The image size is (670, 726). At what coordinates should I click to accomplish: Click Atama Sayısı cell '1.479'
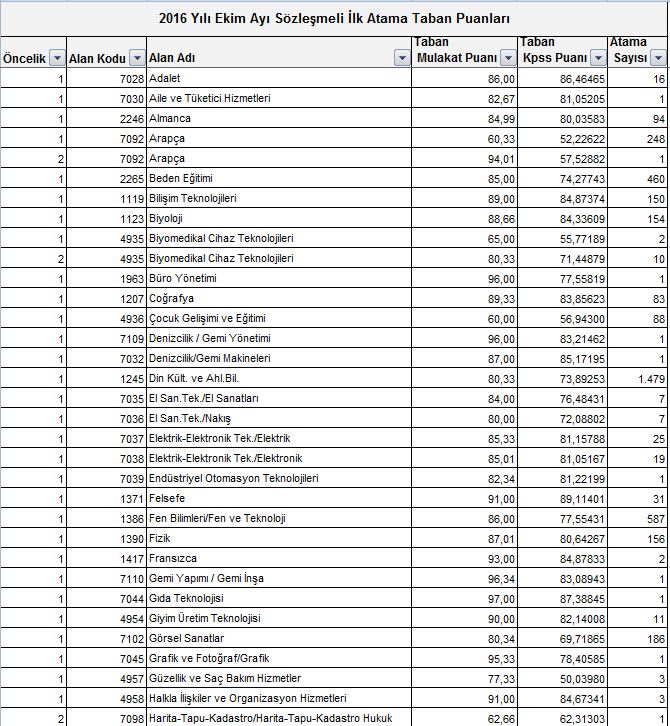(638, 378)
